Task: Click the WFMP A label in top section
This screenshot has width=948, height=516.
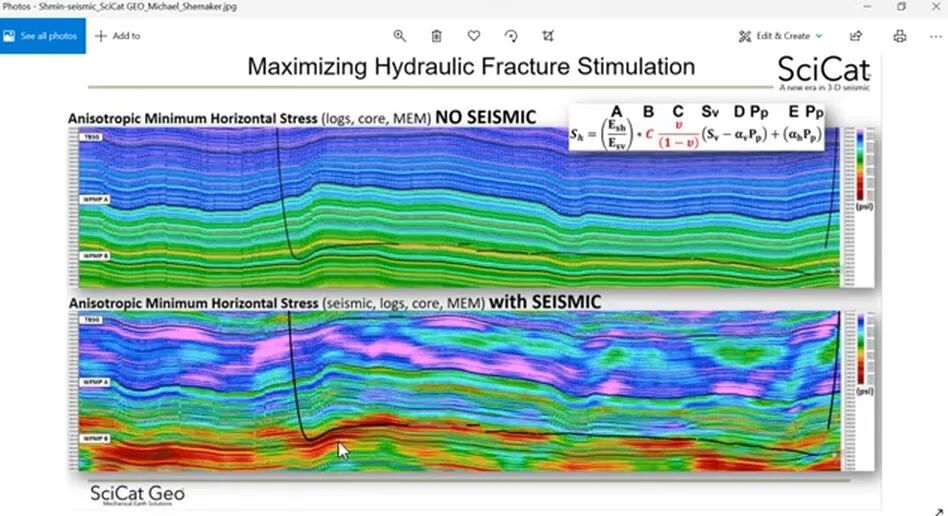Action: [x=96, y=199]
